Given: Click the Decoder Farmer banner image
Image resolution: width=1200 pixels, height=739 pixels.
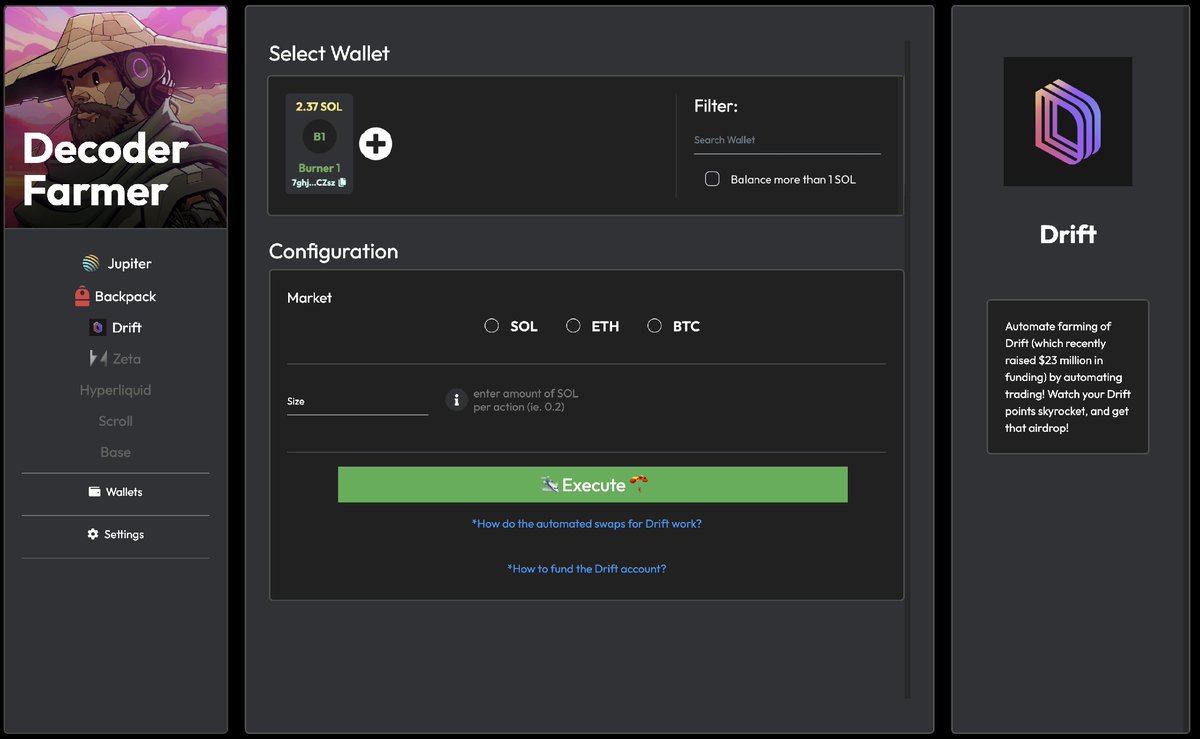Looking at the screenshot, I should point(116,117).
